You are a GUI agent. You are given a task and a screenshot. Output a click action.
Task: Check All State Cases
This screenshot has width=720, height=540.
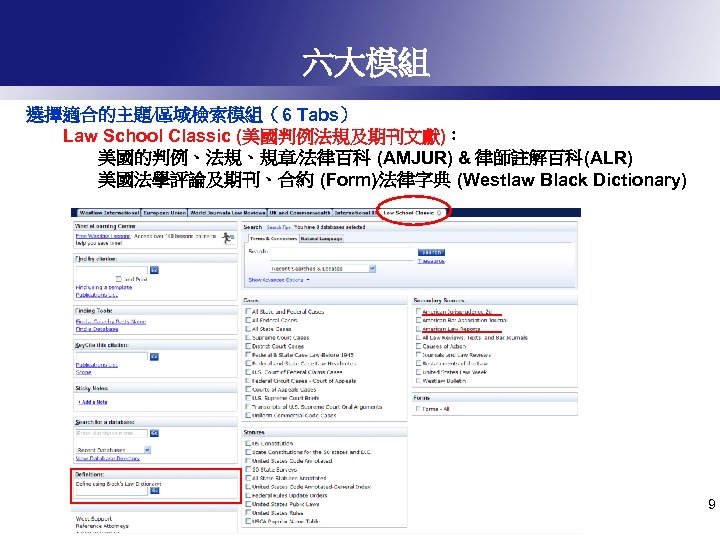click(248, 329)
